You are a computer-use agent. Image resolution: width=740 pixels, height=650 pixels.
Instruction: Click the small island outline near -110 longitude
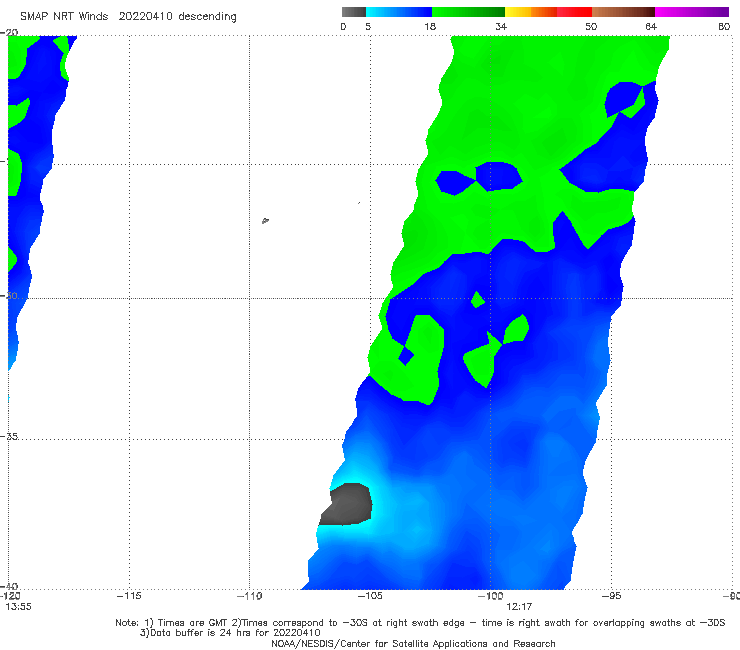pos(265,220)
